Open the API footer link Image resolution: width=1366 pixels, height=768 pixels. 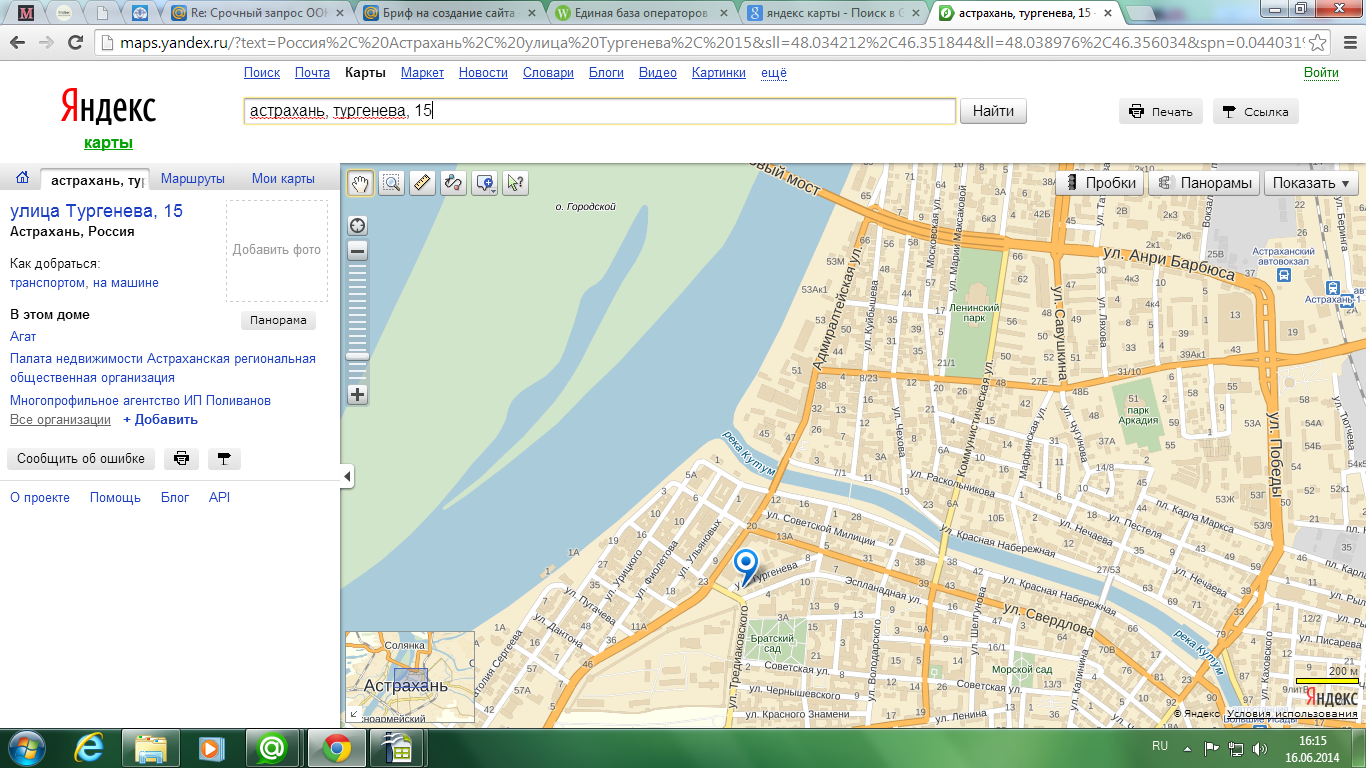coord(219,497)
